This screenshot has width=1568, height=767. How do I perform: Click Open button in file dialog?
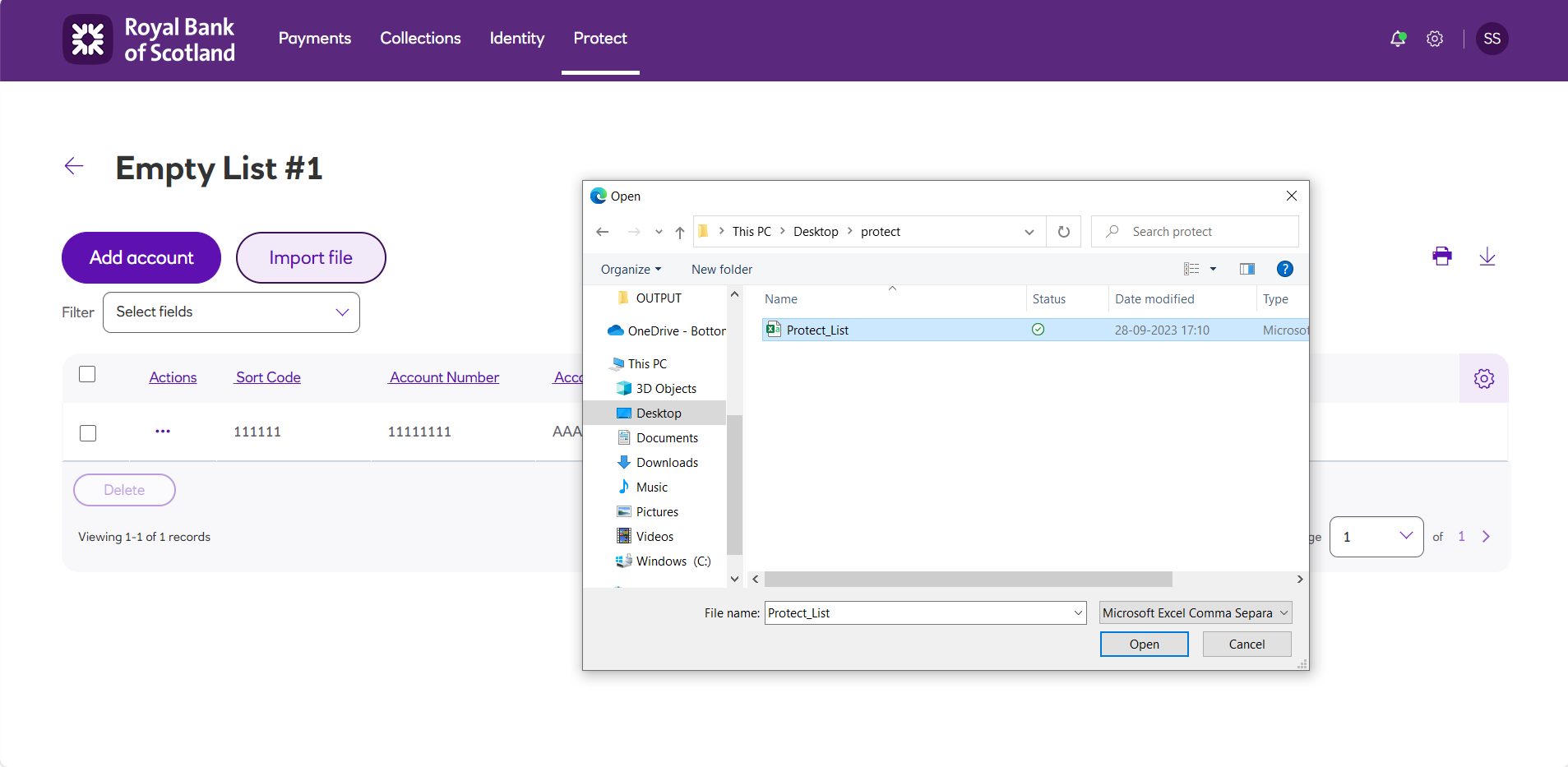[1145, 645]
